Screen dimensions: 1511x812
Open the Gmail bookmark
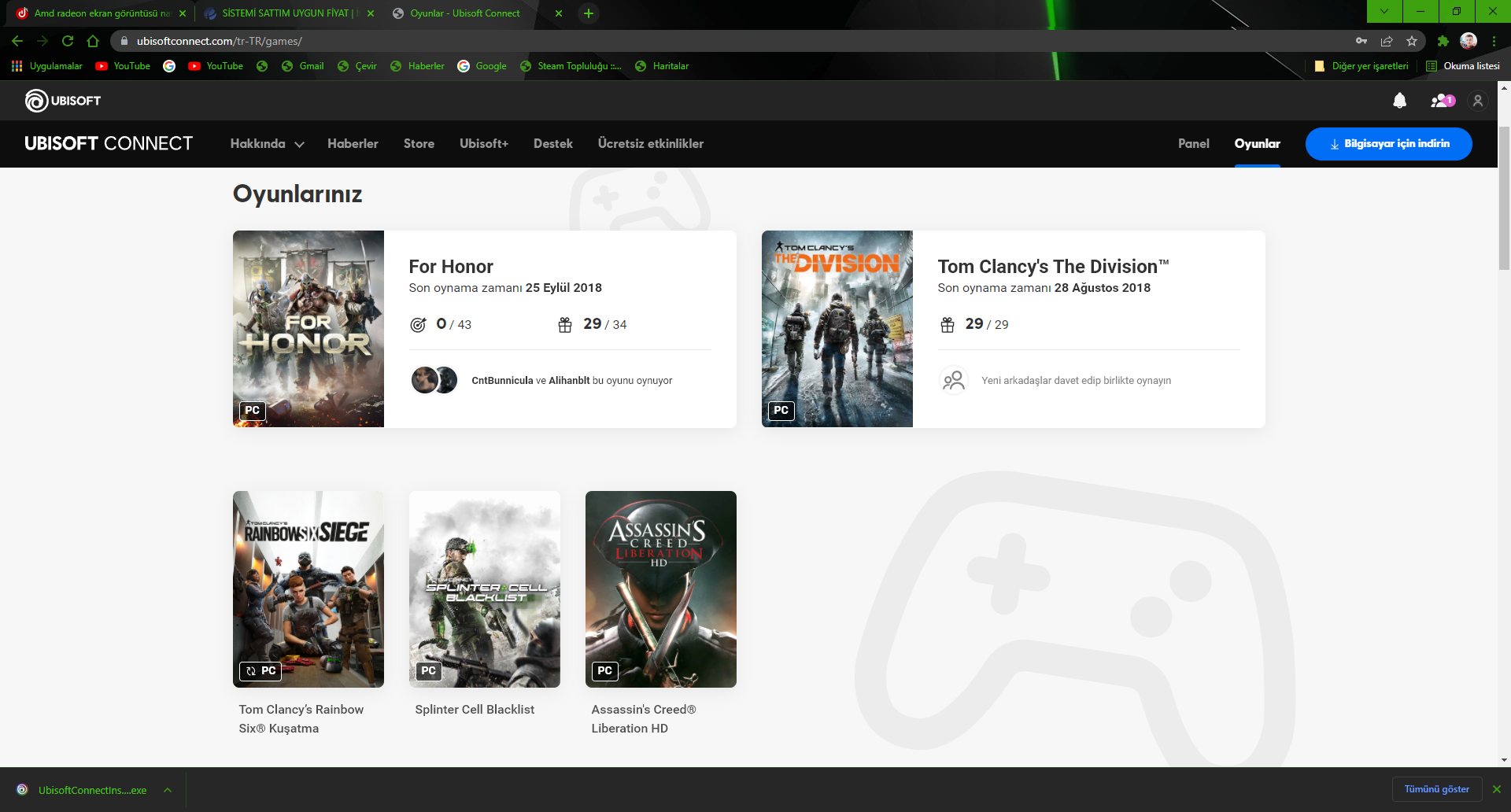click(x=303, y=66)
